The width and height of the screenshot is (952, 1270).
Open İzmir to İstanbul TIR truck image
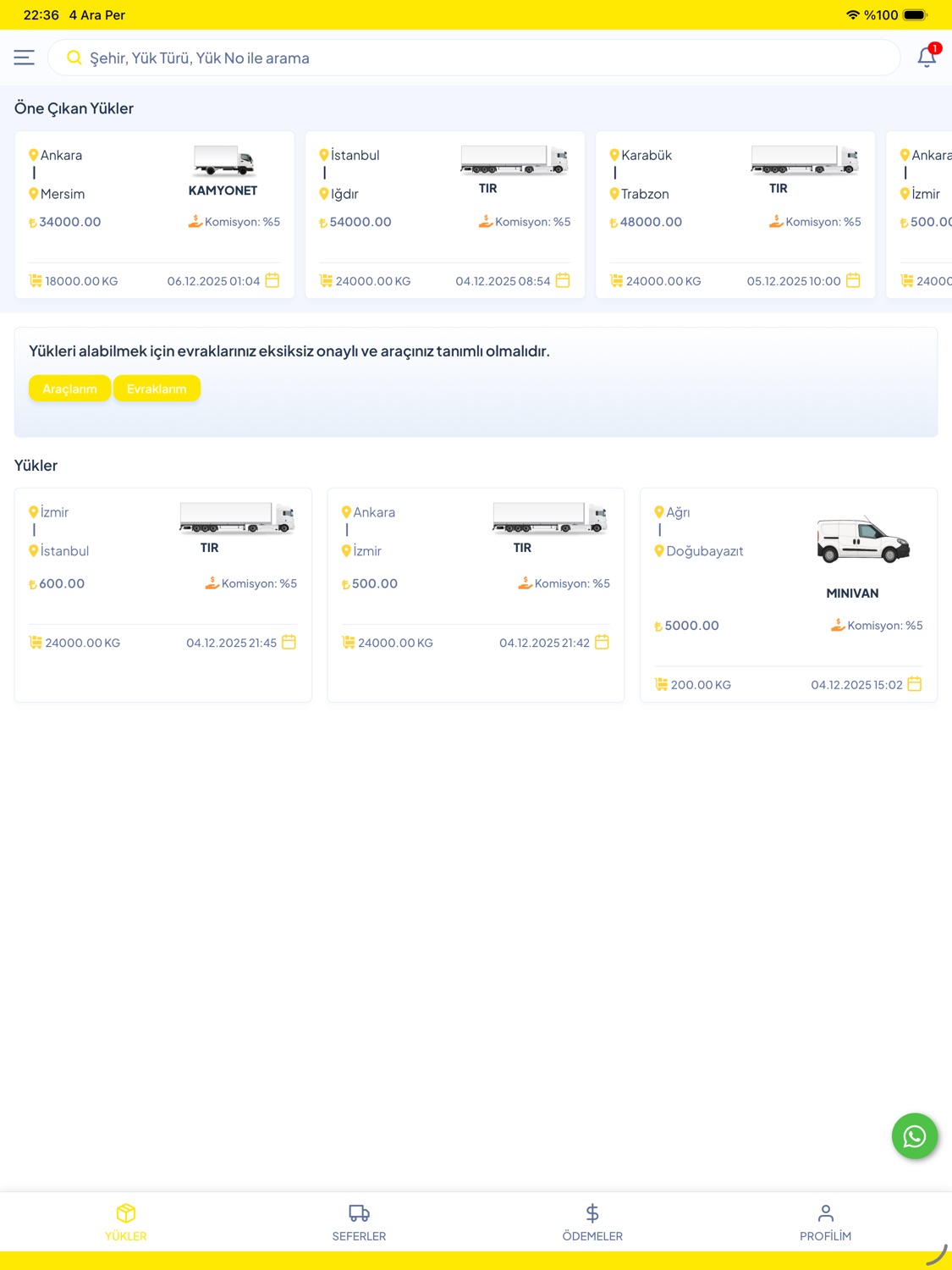click(237, 518)
